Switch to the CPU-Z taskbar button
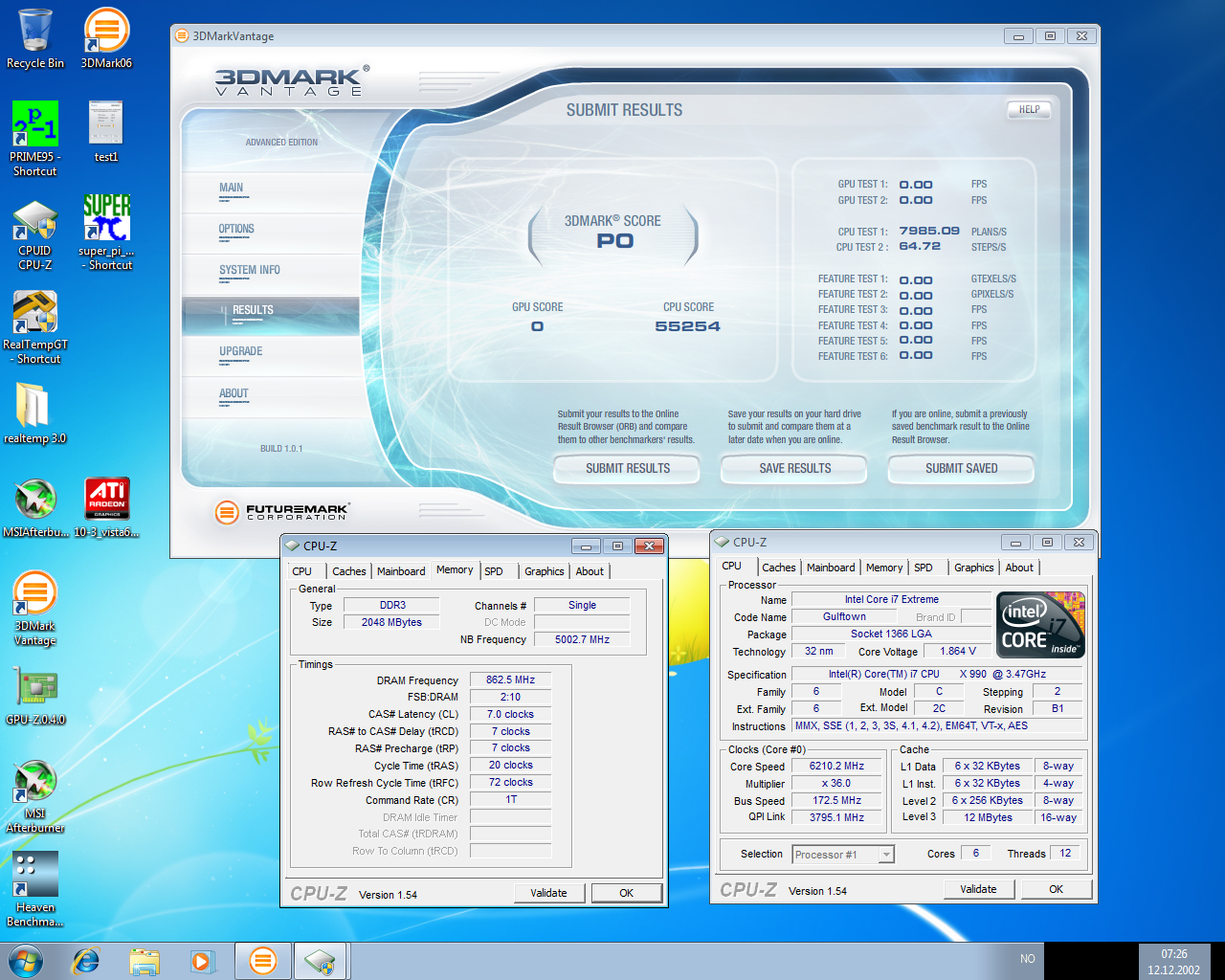1225x980 pixels. (x=321, y=961)
